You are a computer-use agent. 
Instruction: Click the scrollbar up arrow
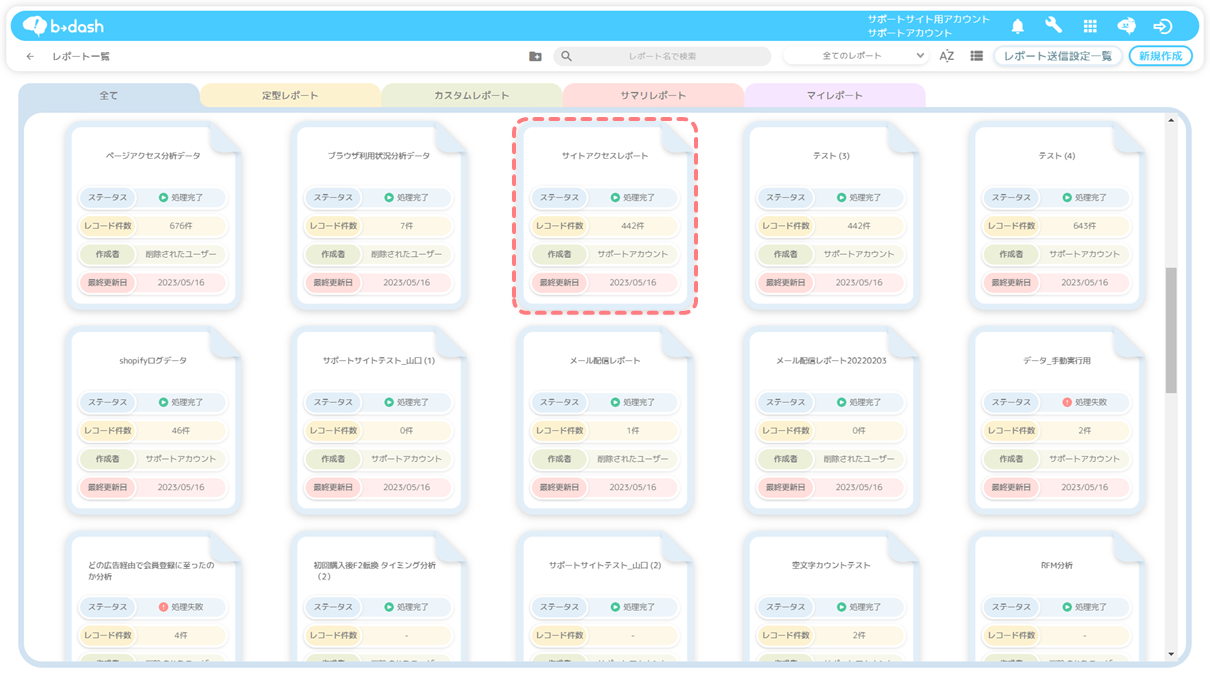click(x=1171, y=121)
